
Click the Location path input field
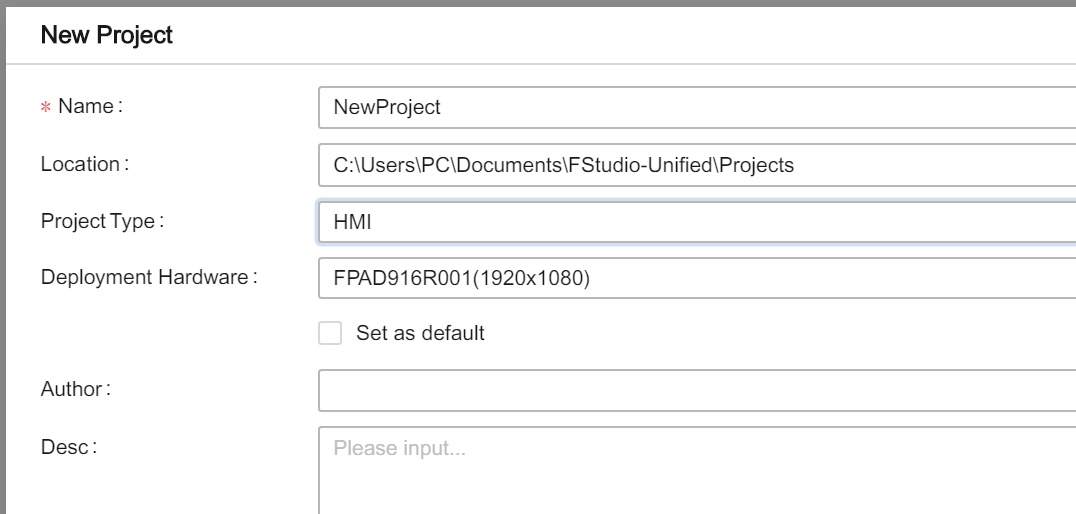coord(697,165)
